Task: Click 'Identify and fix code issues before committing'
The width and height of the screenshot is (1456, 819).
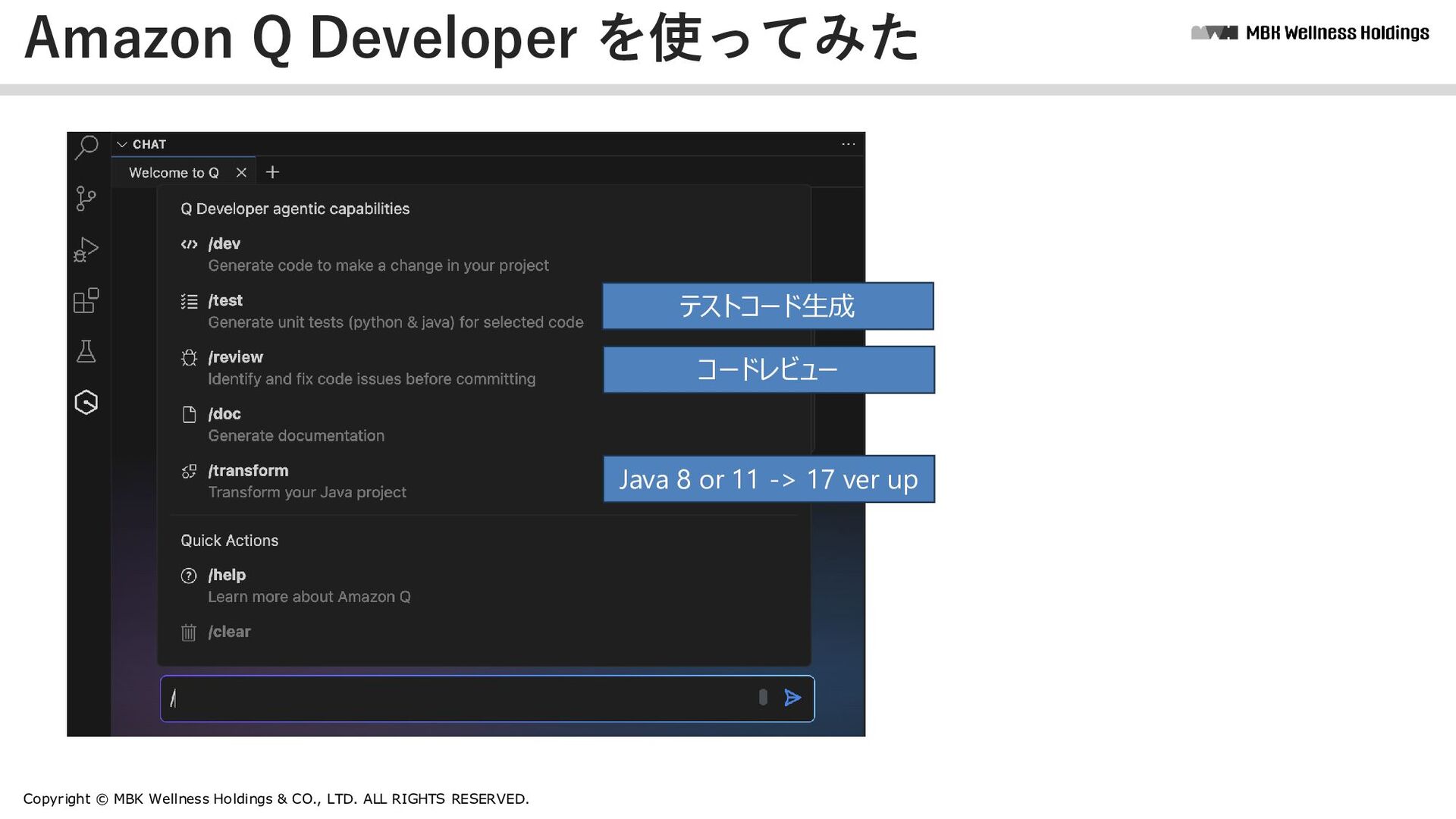Action: coord(372,379)
